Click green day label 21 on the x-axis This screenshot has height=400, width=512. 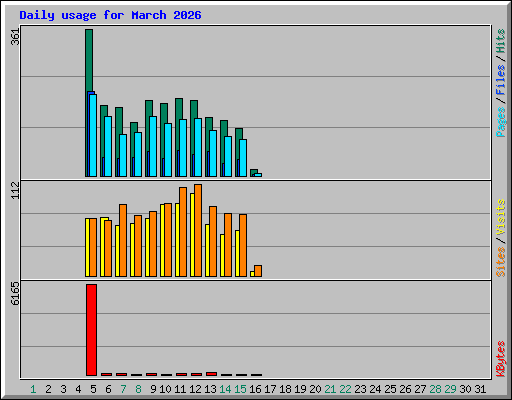[x=330, y=389]
